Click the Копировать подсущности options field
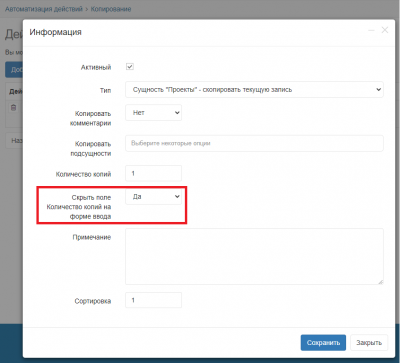The width and height of the screenshot is (400, 363). click(254, 143)
